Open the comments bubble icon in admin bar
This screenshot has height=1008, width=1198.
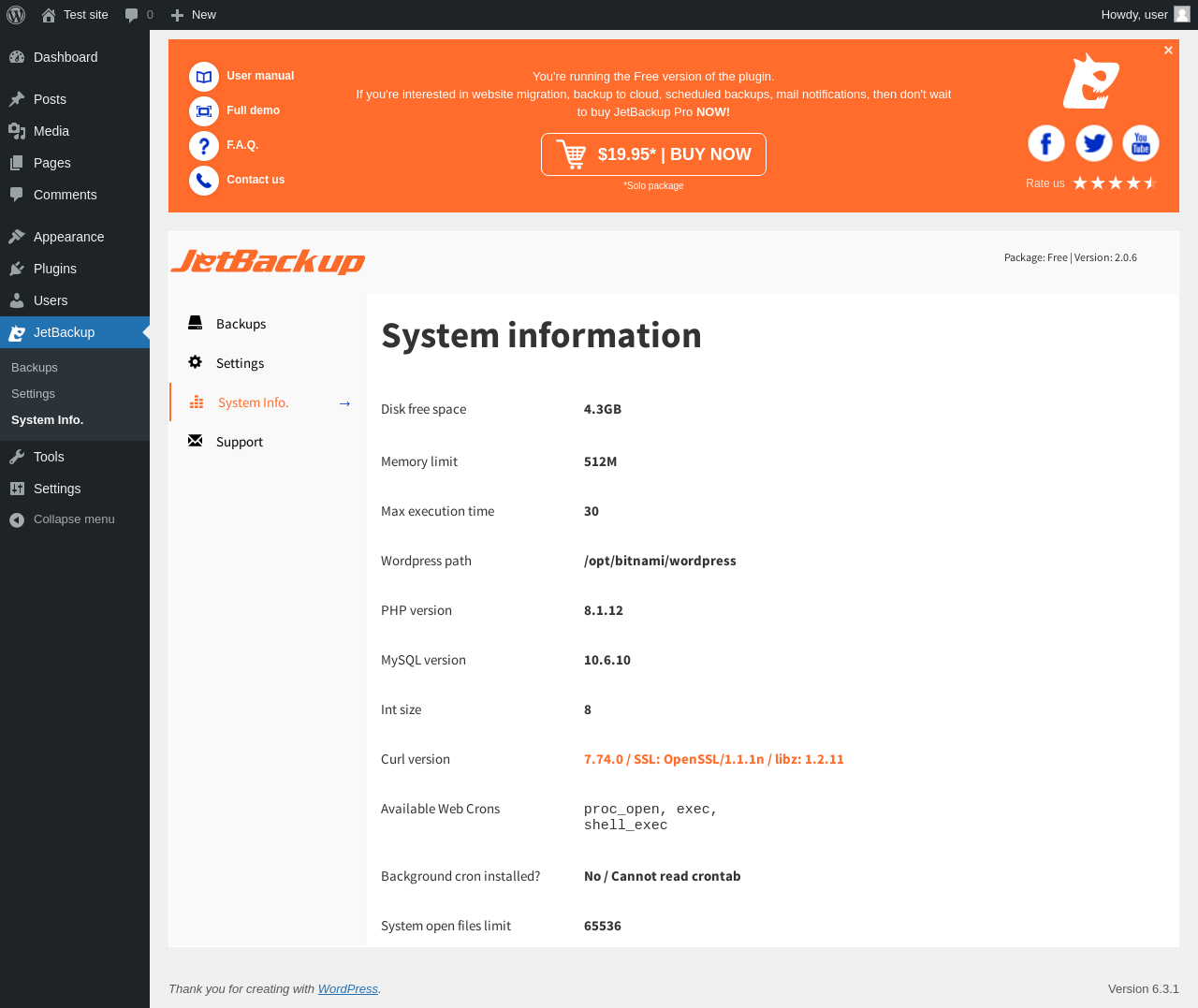pos(132,15)
